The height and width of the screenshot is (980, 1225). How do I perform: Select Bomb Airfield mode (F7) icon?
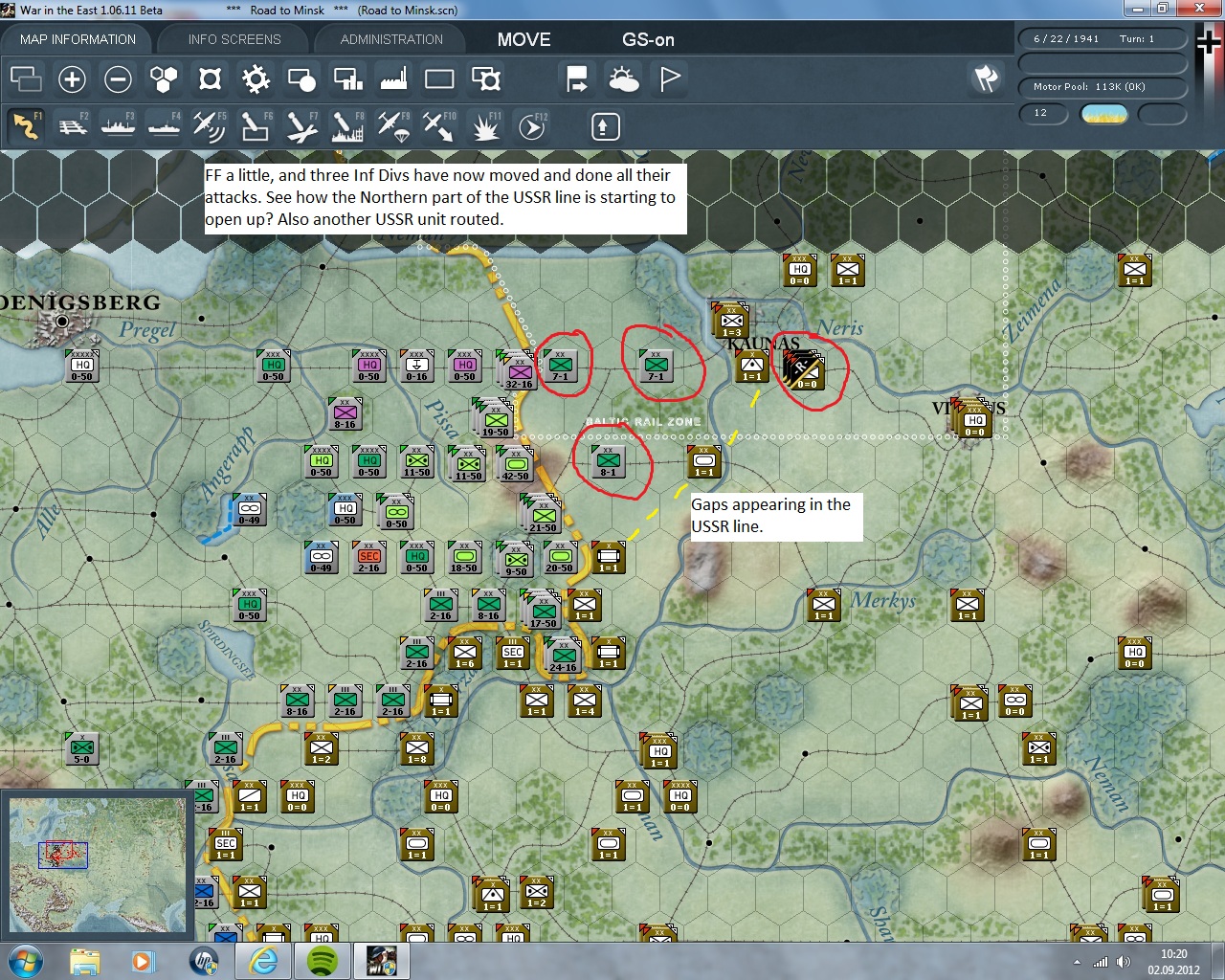pos(301,126)
